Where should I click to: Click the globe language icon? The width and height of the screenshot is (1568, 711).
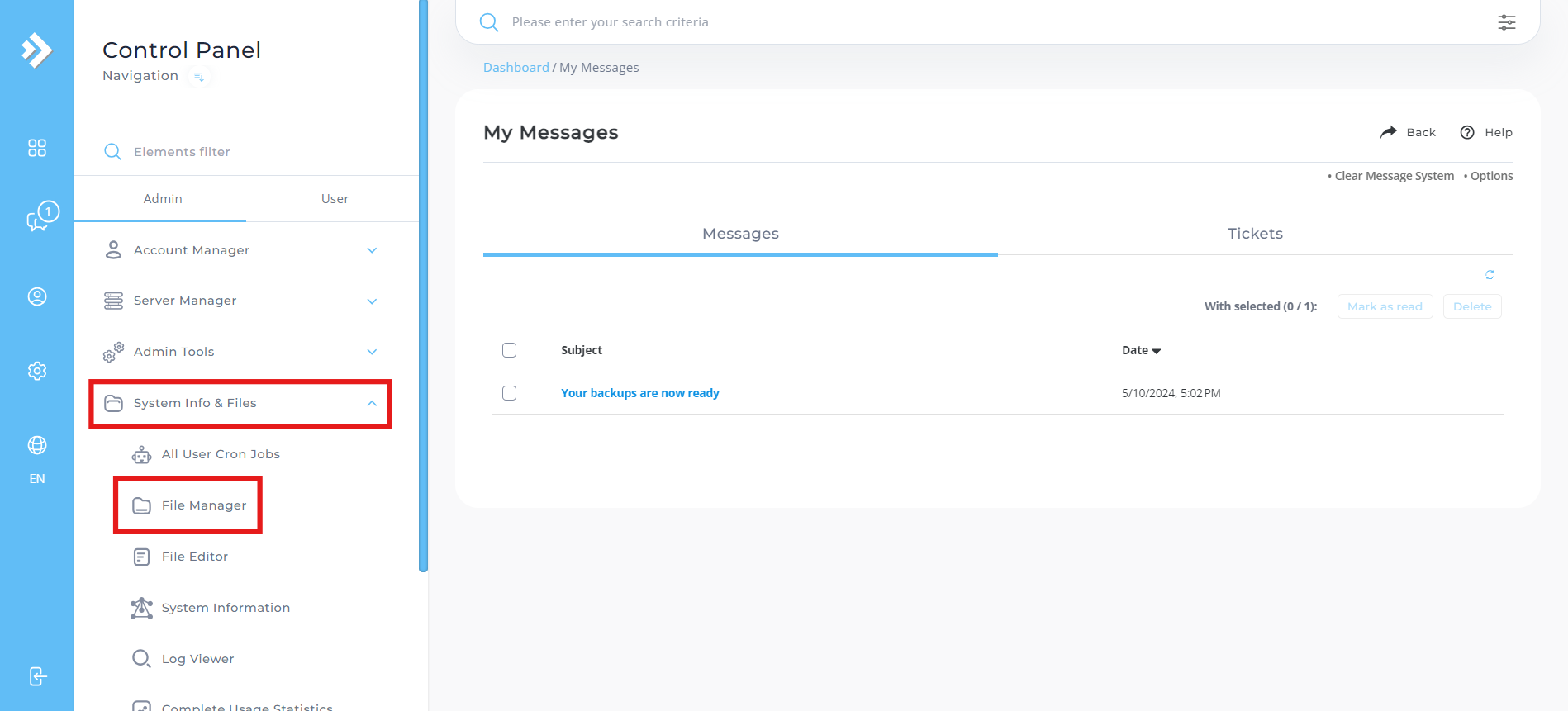pyautogui.click(x=37, y=445)
